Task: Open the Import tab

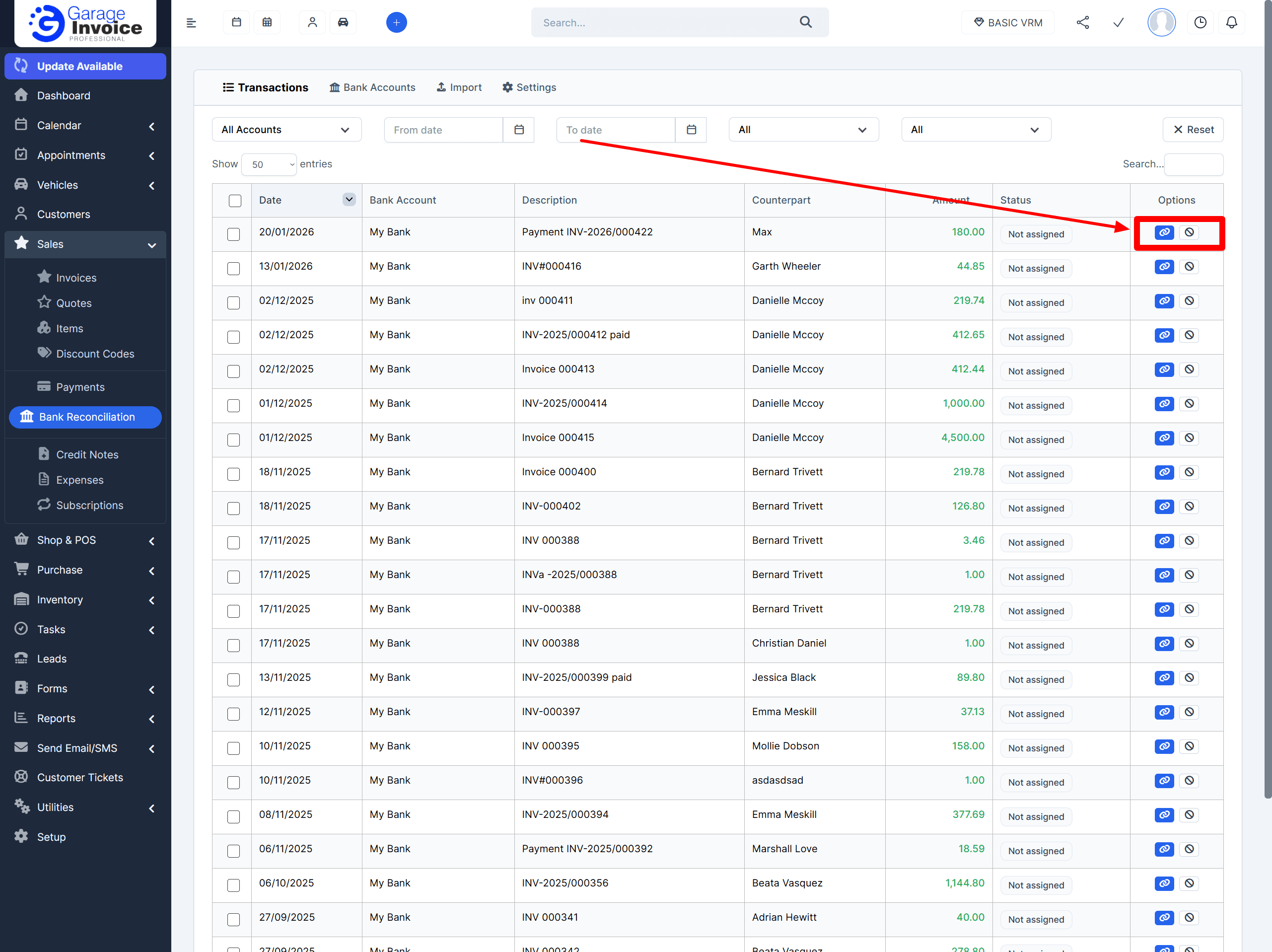Action: point(459,87)
